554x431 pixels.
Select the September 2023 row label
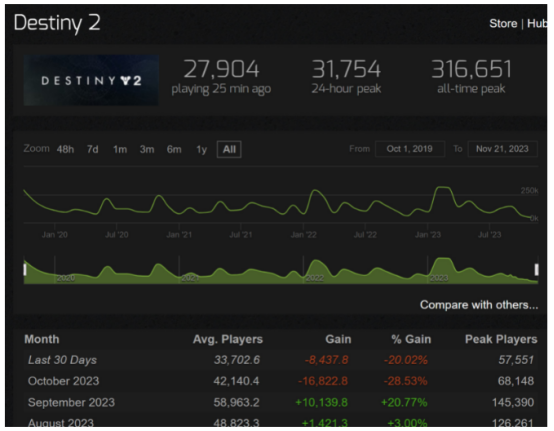tap(71, 402)
